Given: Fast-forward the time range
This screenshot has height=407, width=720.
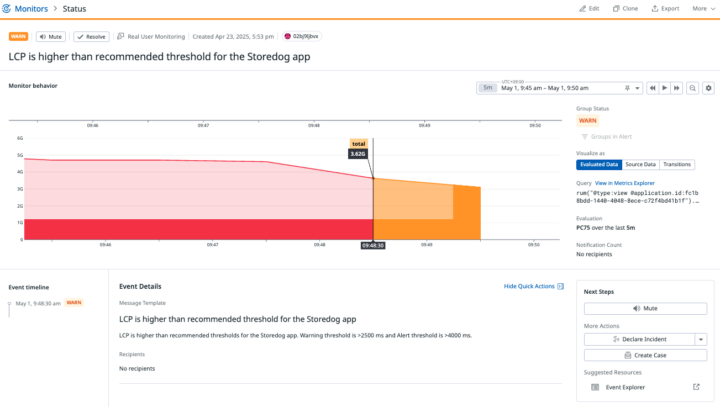Looking at the screenshot, I should pyautogui.click(x=676, y=88).
